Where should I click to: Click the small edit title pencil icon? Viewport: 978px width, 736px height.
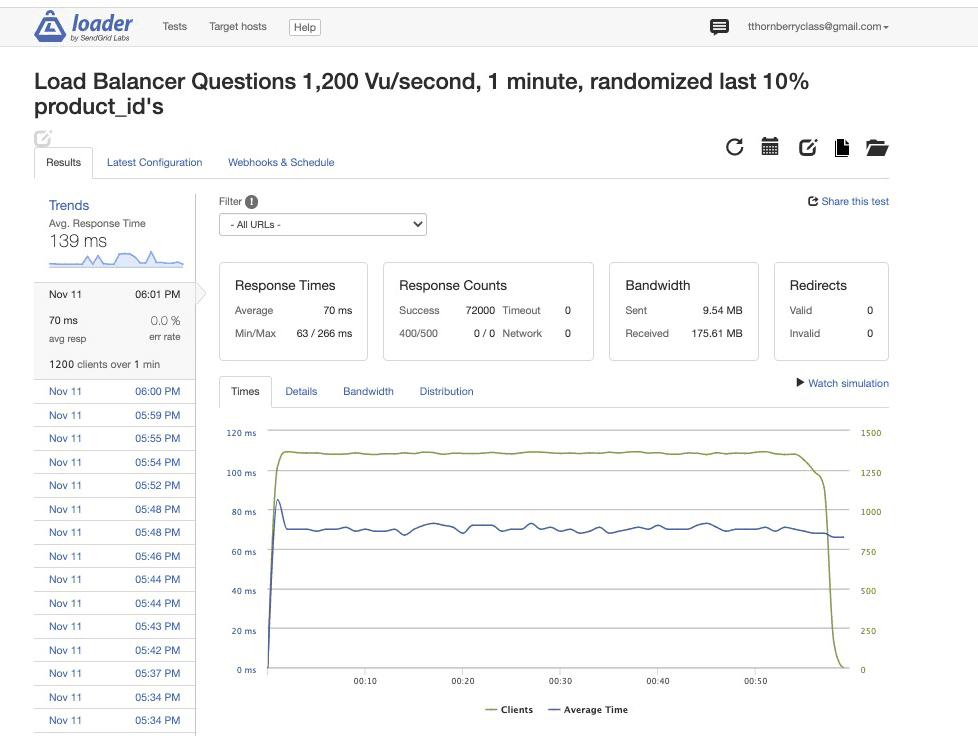[x=42, y=138]
